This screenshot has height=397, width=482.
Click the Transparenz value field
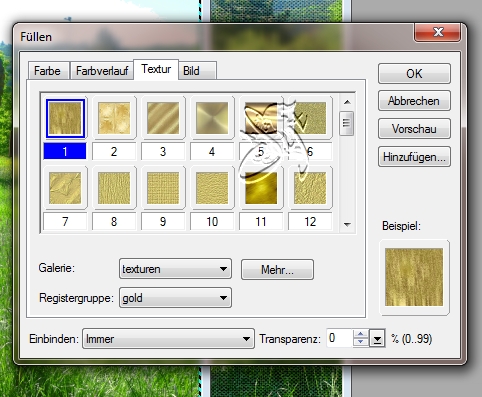(x=340, y=338)
